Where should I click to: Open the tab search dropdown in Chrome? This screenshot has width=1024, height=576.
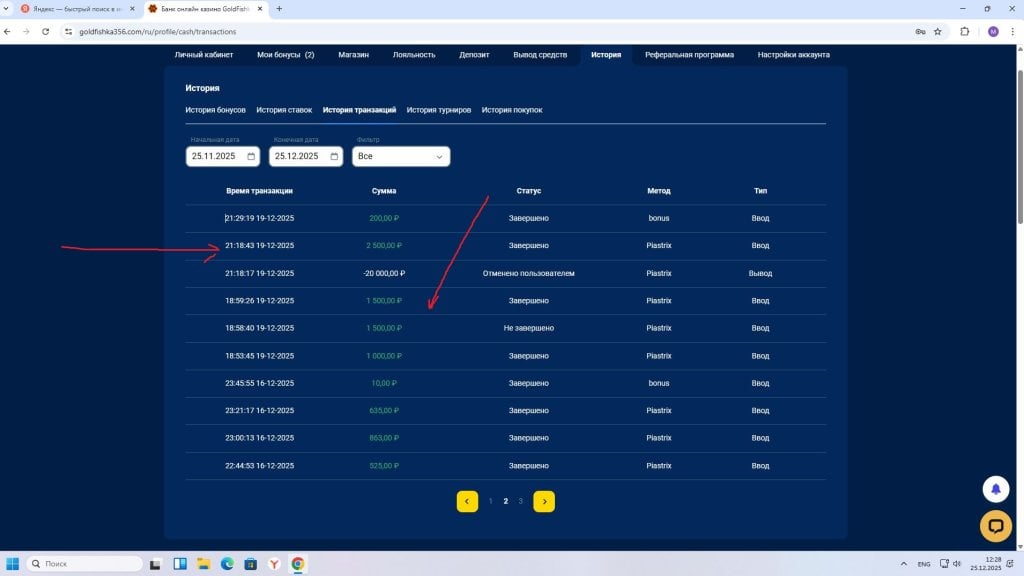click(7, 9)
